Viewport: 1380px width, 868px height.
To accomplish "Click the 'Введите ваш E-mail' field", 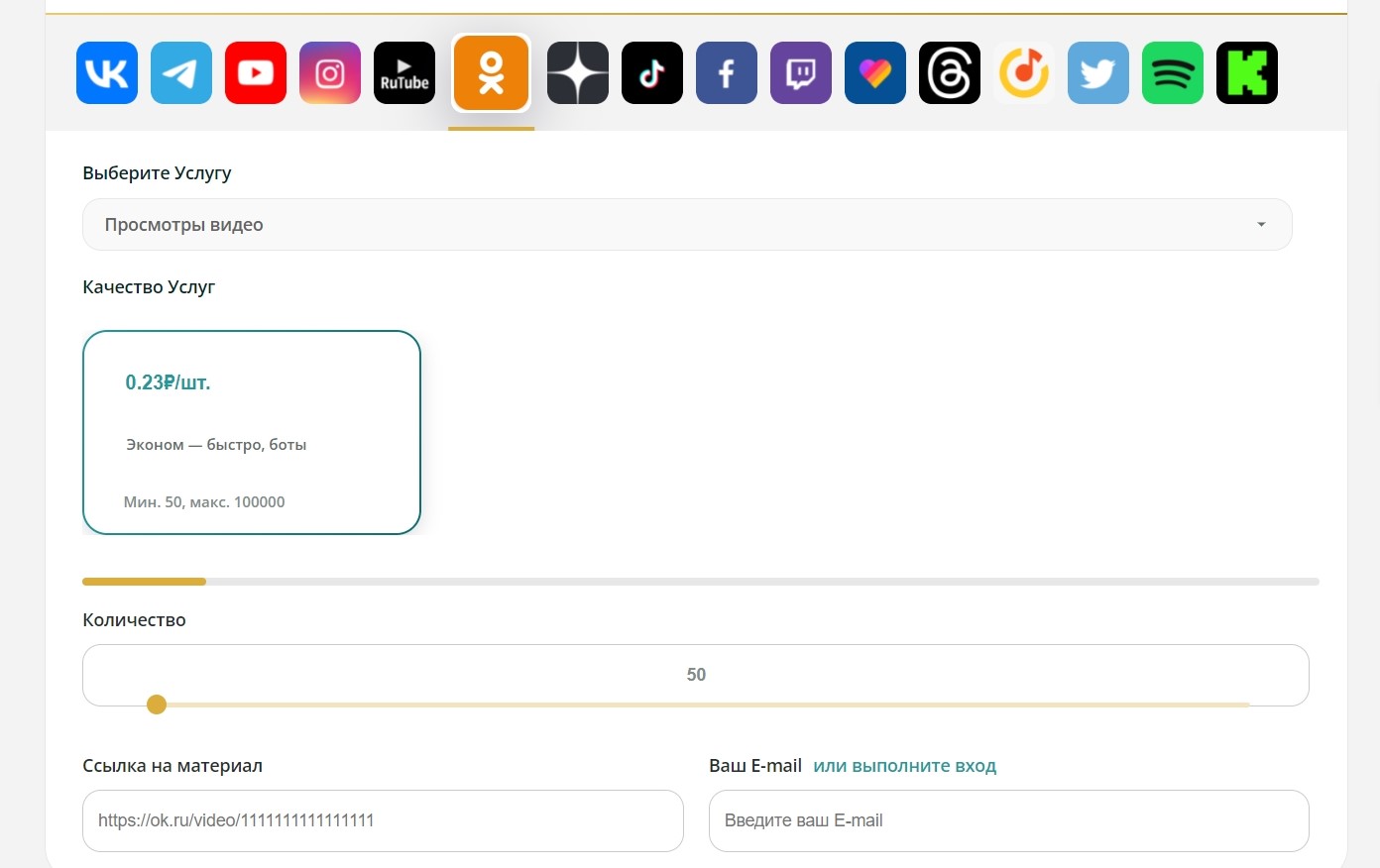I will click(1009, 820).
